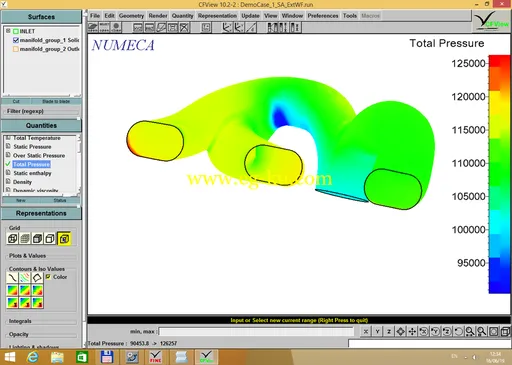
Task: Click the Y view projection button
Action: 377,331
